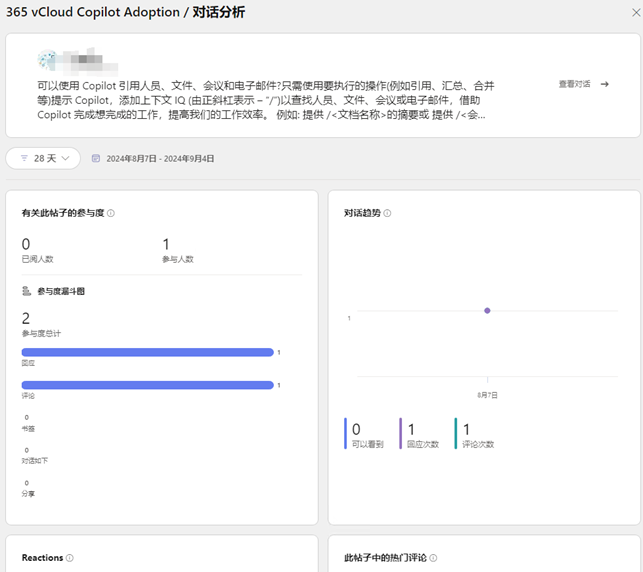Click the 回应次数 legend entry
643x572 pixels.
click(x=420, y=433)
